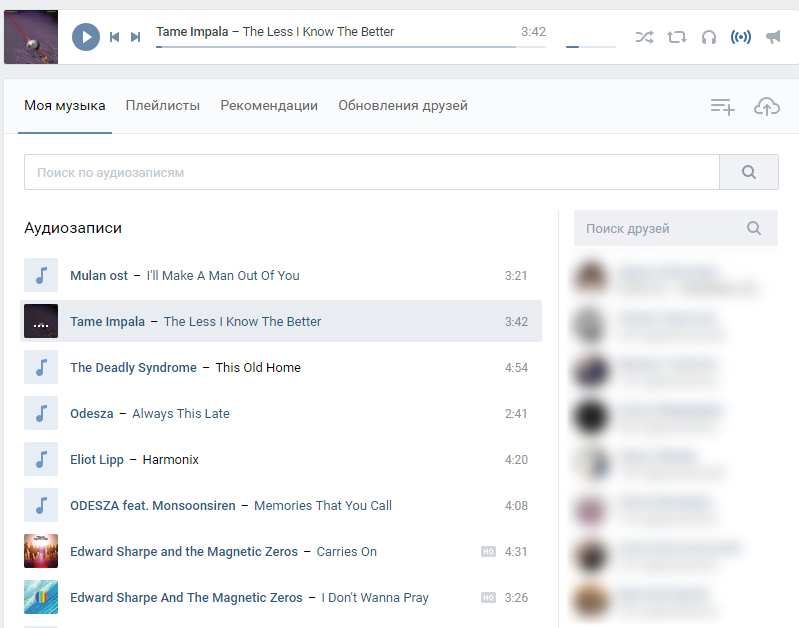Screen dimensions: 799x628
Task: Select This Old Home track title
Action: tap(258, 368)
